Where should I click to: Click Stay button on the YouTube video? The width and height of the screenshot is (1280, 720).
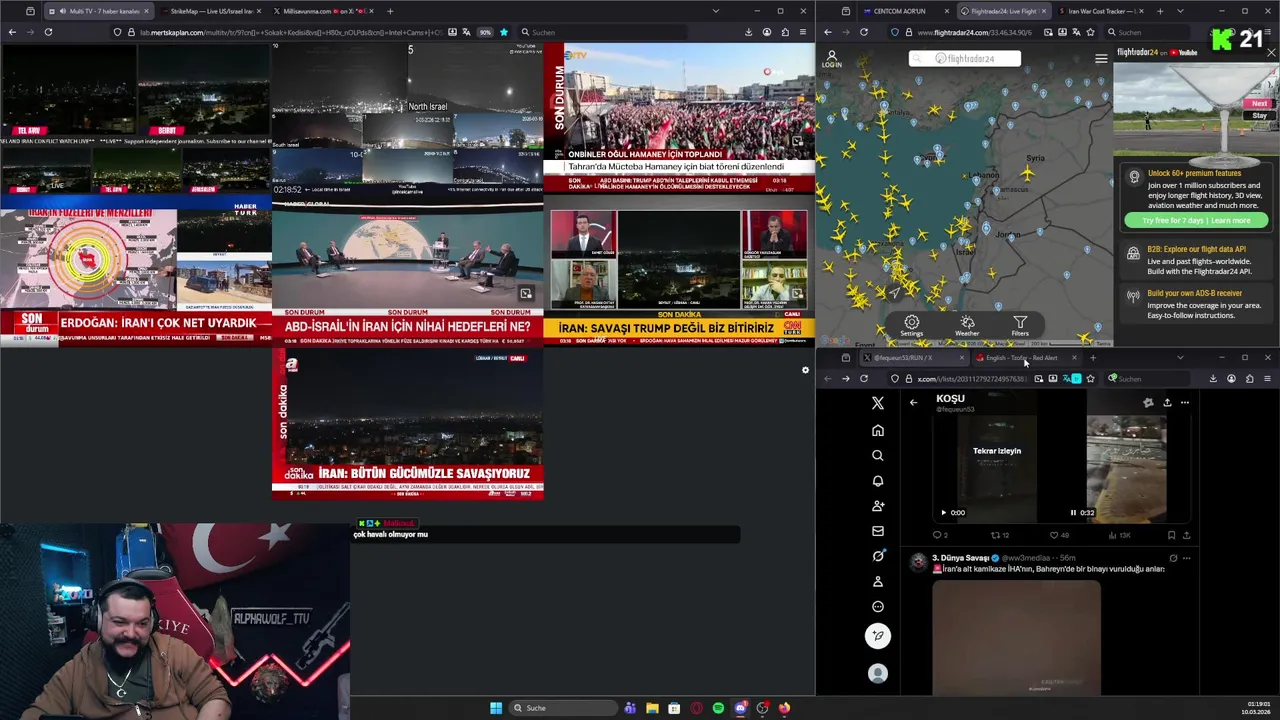(1259, 115)
